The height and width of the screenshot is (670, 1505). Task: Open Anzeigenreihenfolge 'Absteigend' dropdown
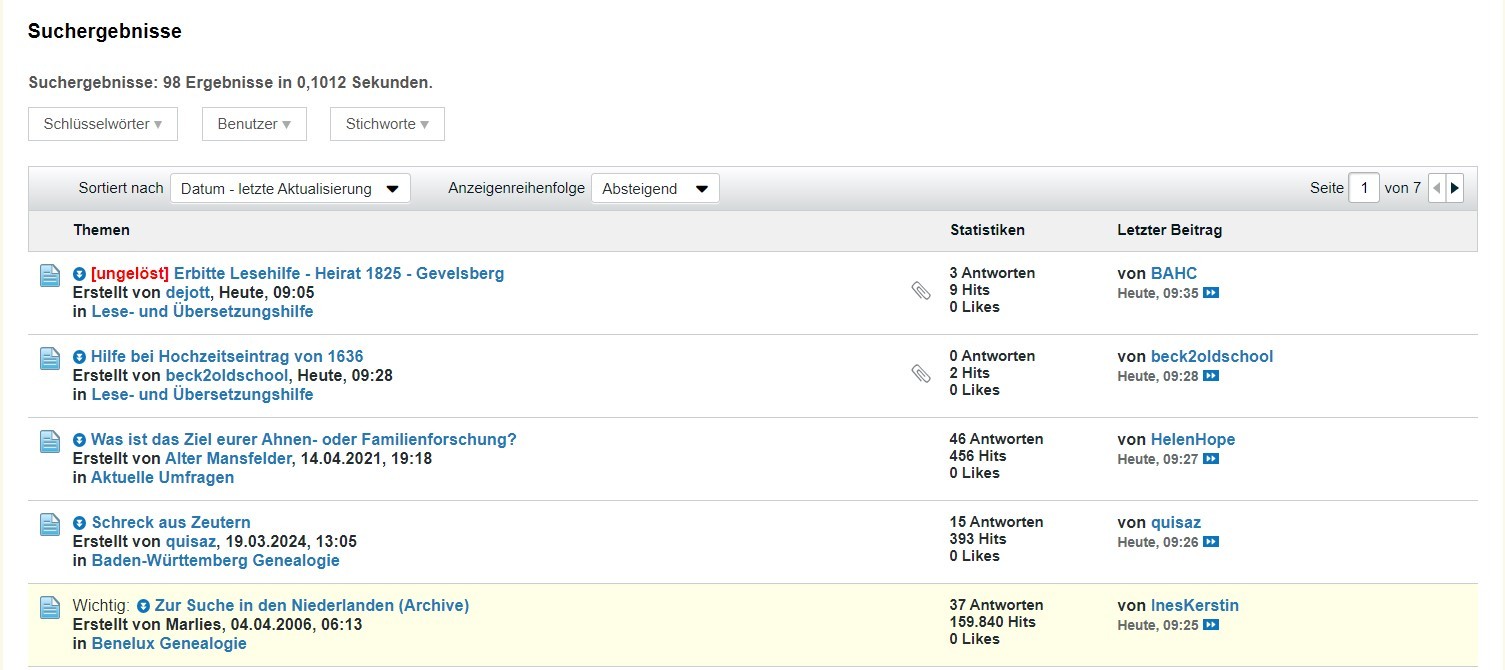pyautogui.click(x=655, y=189)
